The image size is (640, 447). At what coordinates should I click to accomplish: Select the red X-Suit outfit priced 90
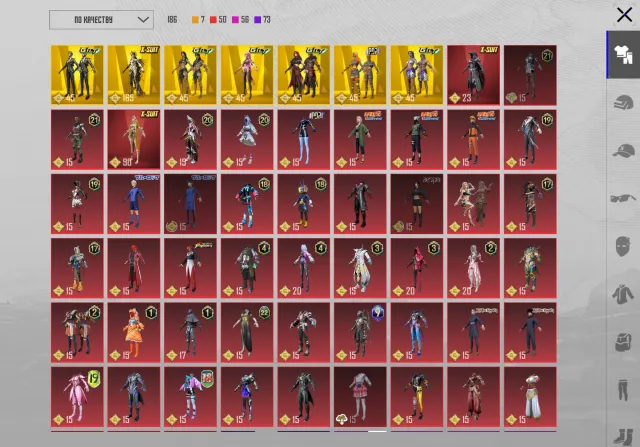coord(134,139)
